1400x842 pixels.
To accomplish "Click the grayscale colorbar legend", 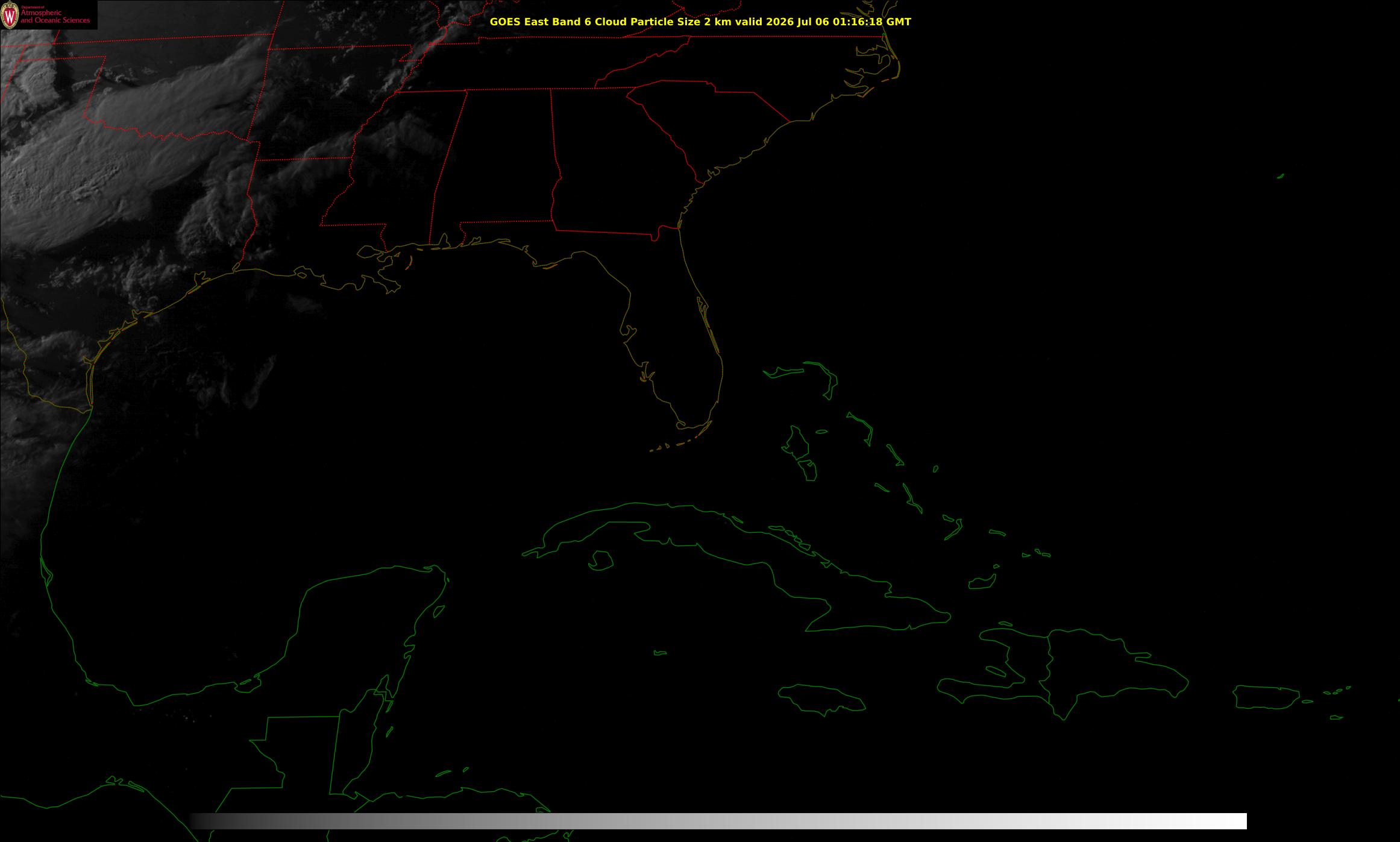I will pyautogui.click(x=718, y=821).
